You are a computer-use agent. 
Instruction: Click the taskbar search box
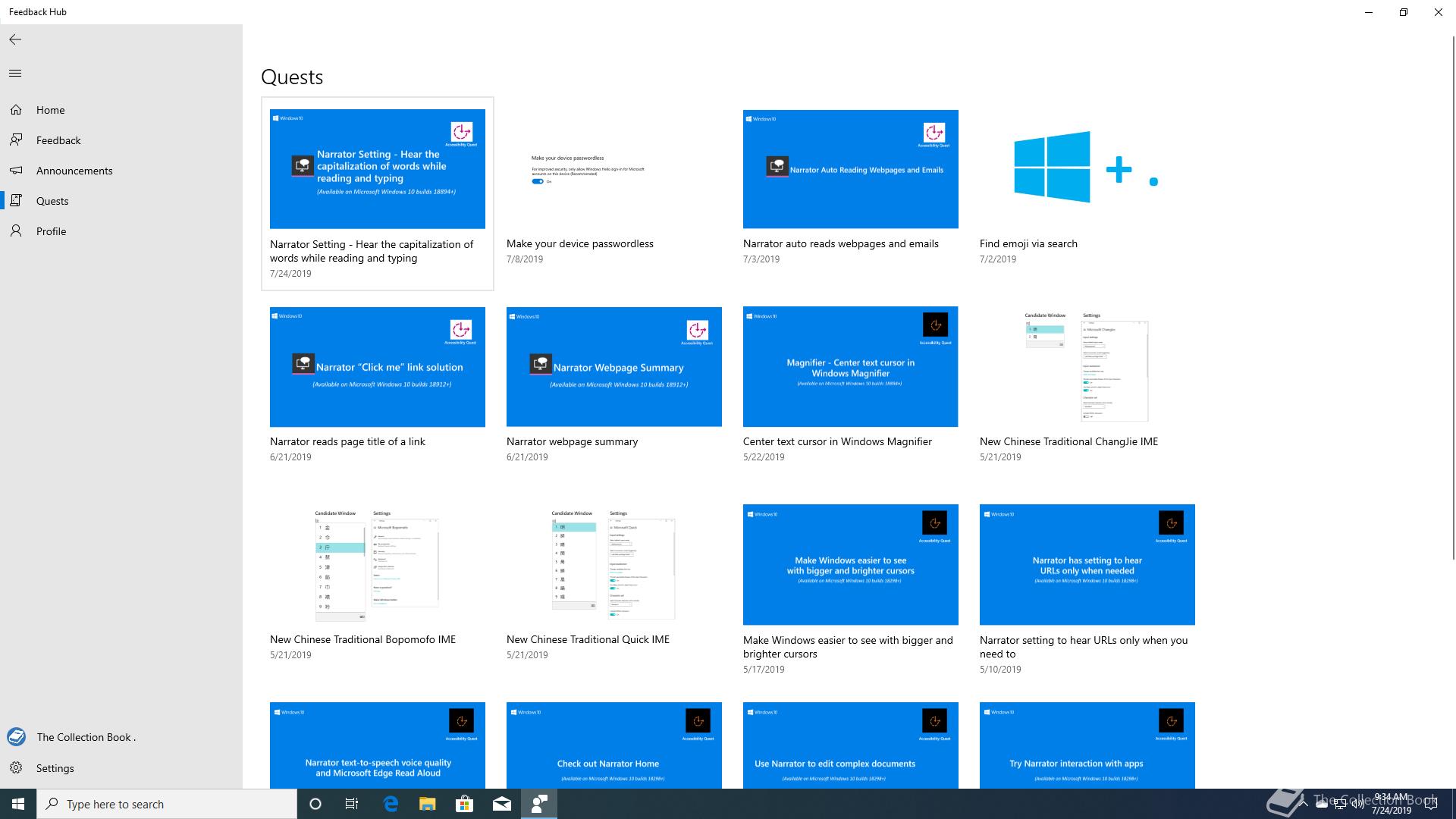[x=167, y=804]
